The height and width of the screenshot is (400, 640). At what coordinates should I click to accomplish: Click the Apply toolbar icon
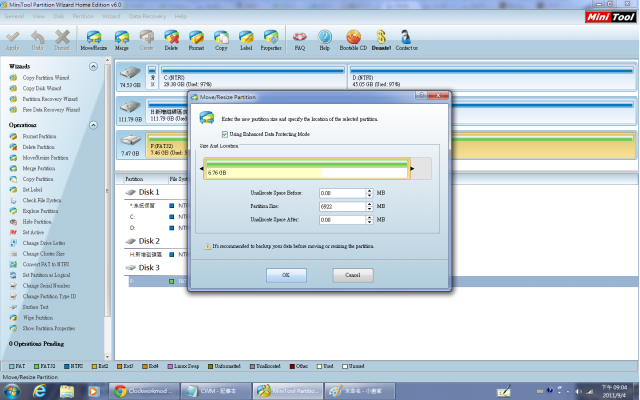tap(13, 40)
